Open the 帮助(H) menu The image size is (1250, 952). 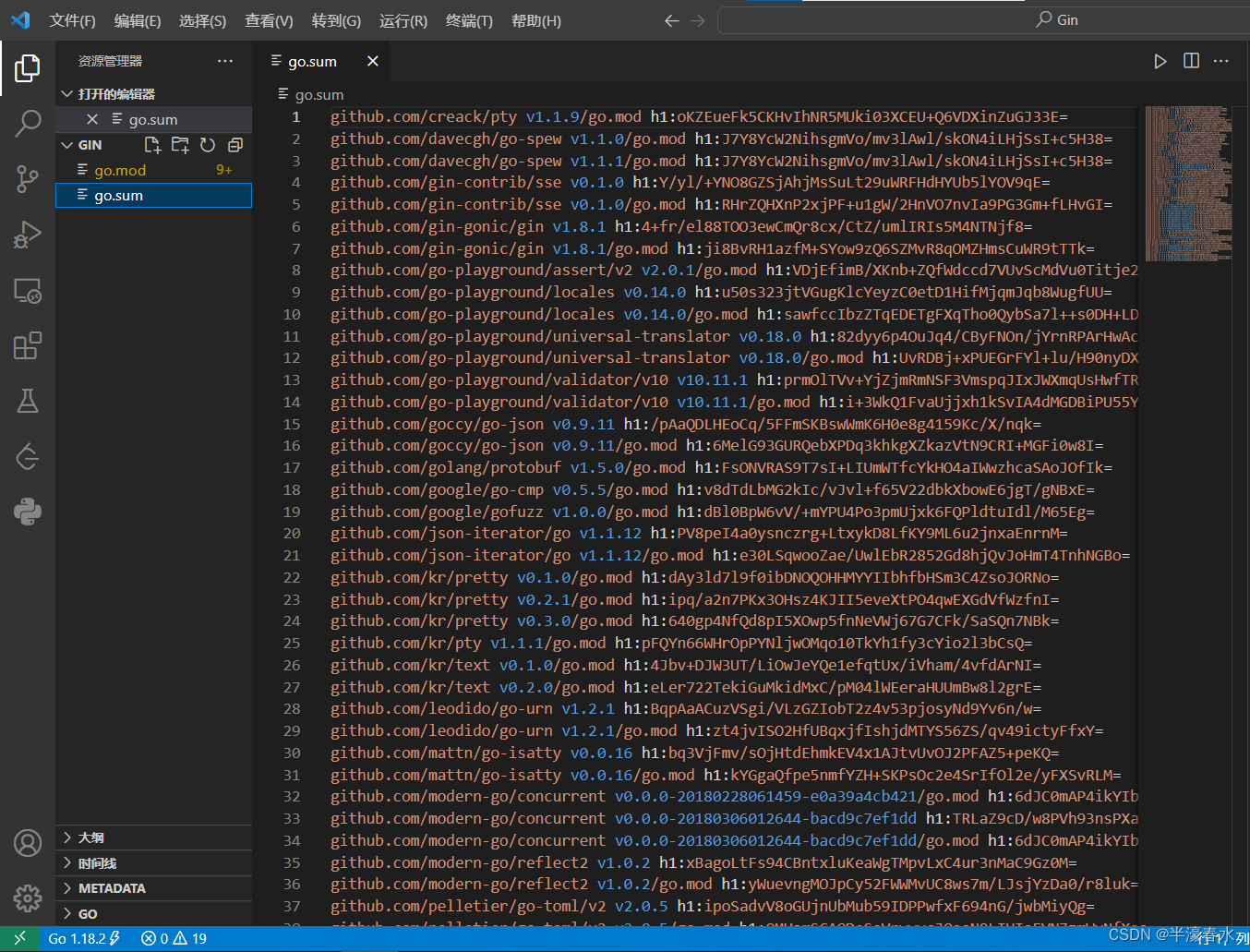536,20
